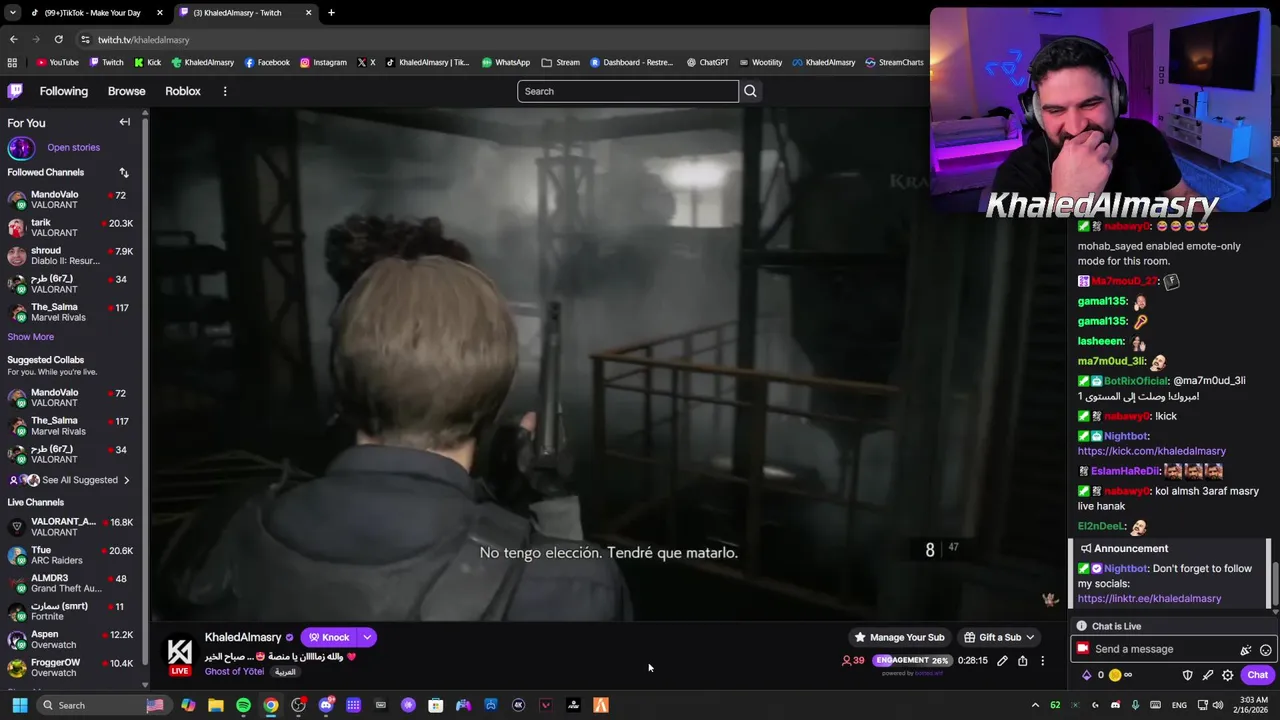Open the browser tab search dropdown
The image size is (1280, 720).
pyautogui.click(x=12, y=13)
